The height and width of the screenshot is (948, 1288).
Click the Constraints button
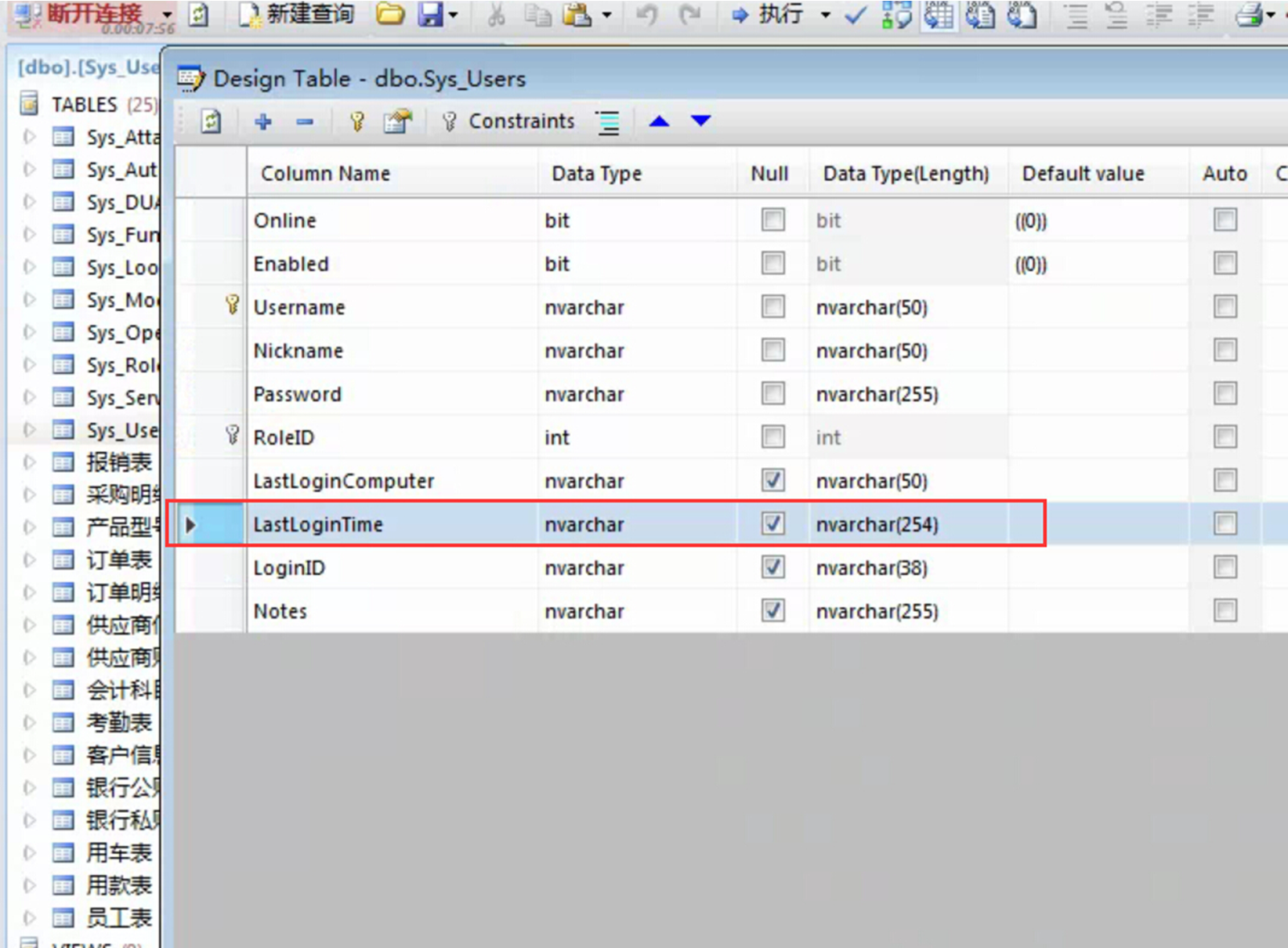point(508,121)
